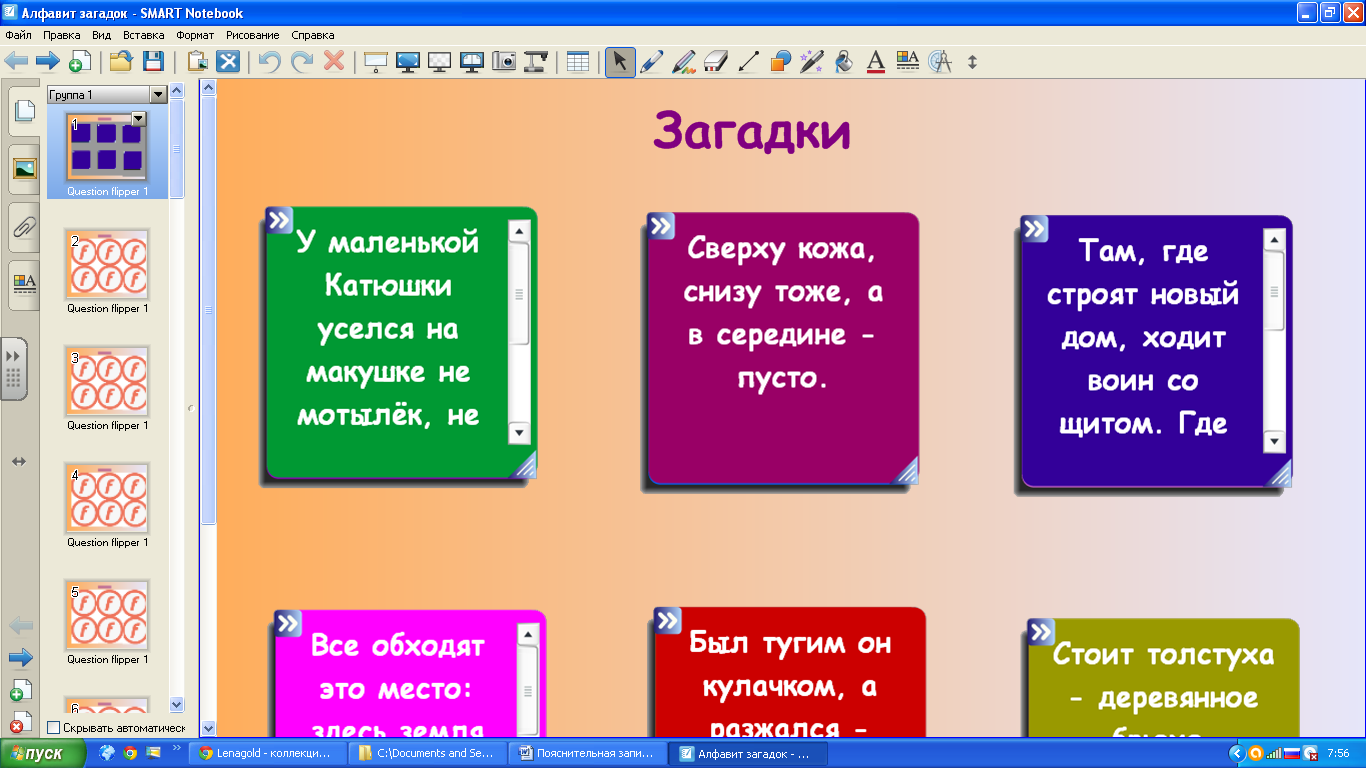Add page using sidebar bottom green plus icon
This screenshot has width=1366, height=768.
click(x=21, y=690)
